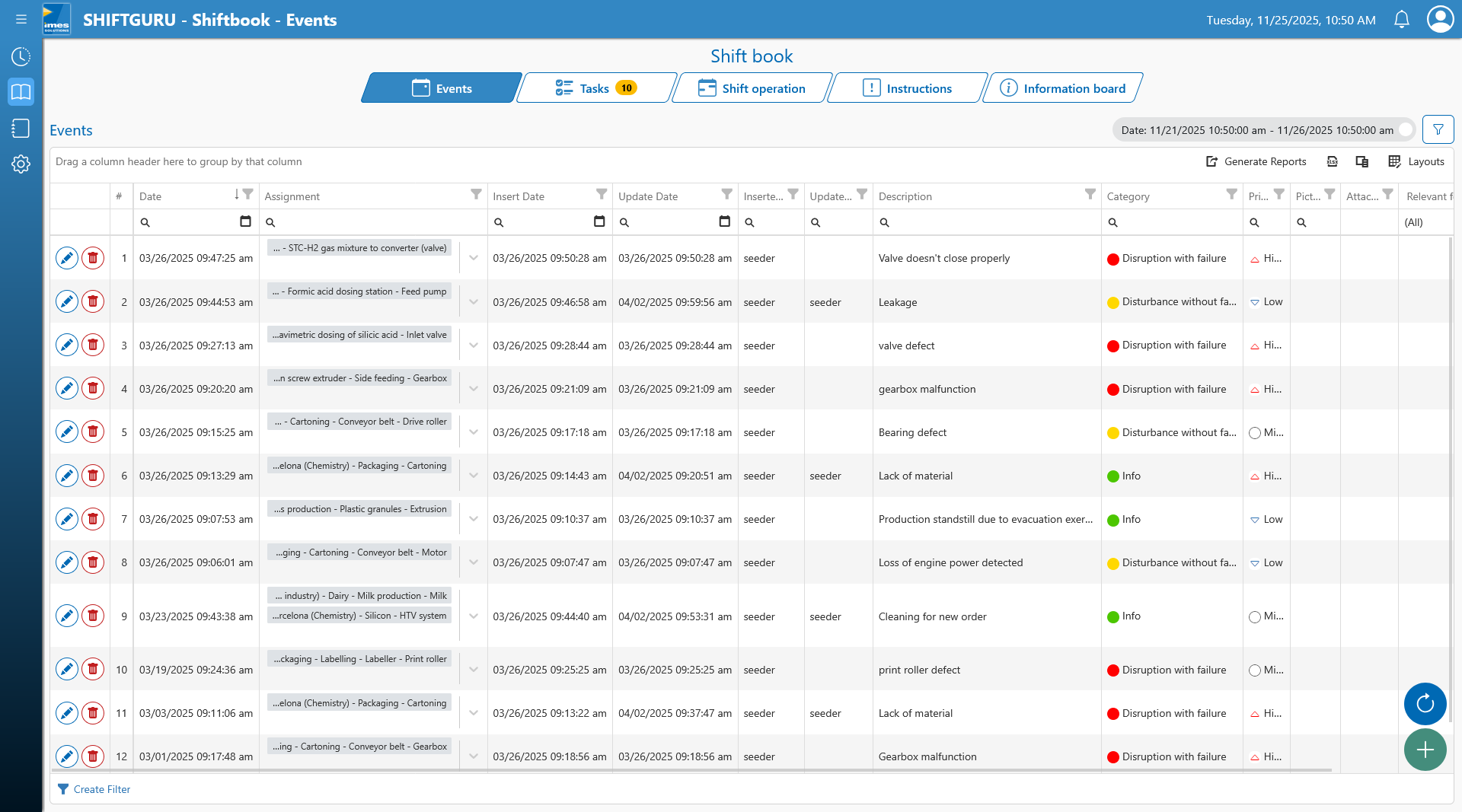Open Category column filter funnel
Screen dimensions: 1462x812
click(1231, 195)
